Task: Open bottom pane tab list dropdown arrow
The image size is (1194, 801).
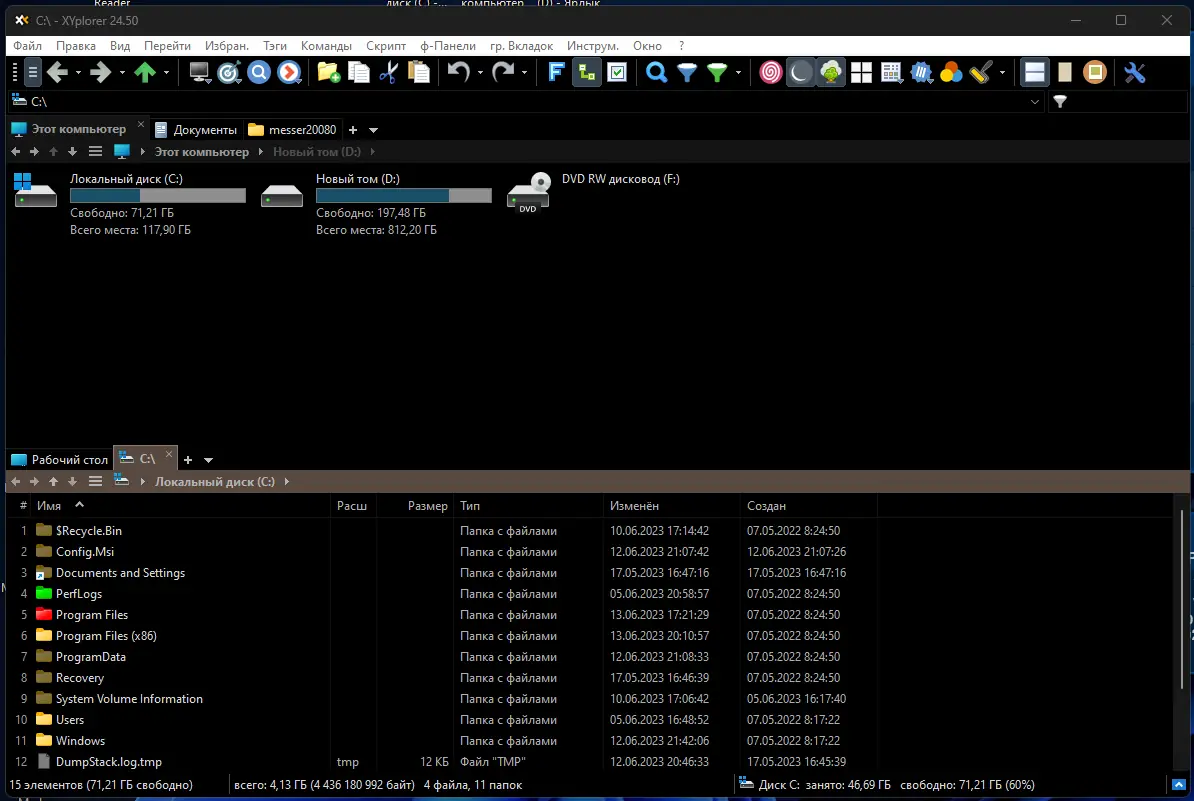Action: (x=208, y=460)
